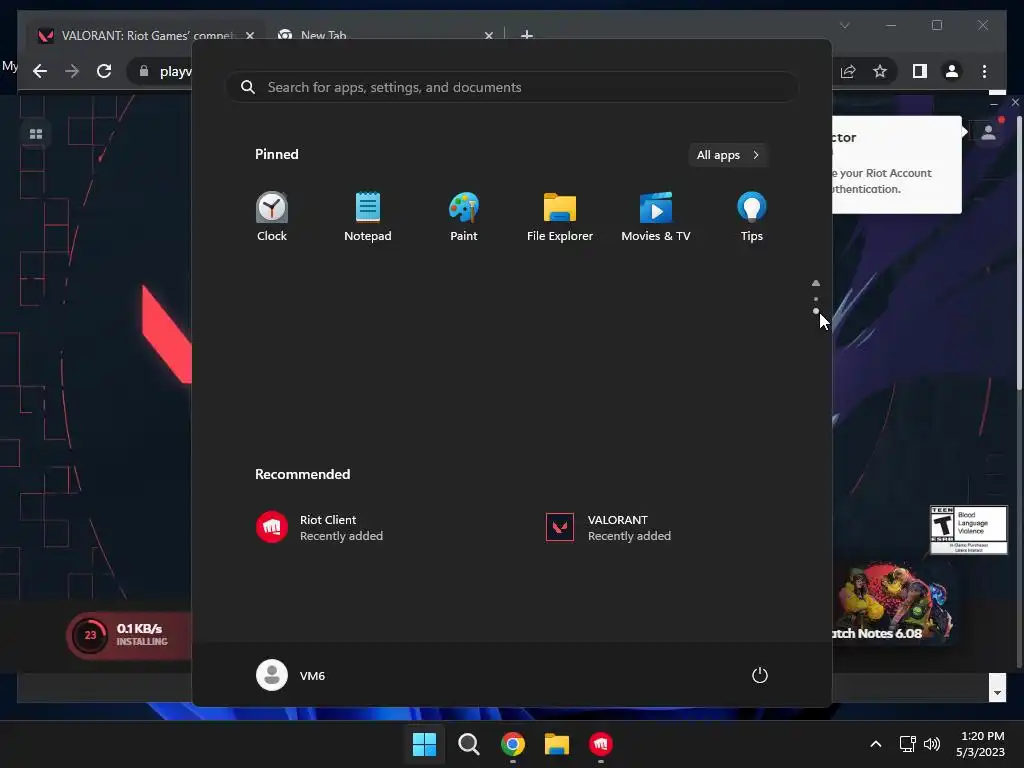Screen dimensions: 1024x768
Task: Open the Clock app from Pinned
Action: (x=272, y=217)
